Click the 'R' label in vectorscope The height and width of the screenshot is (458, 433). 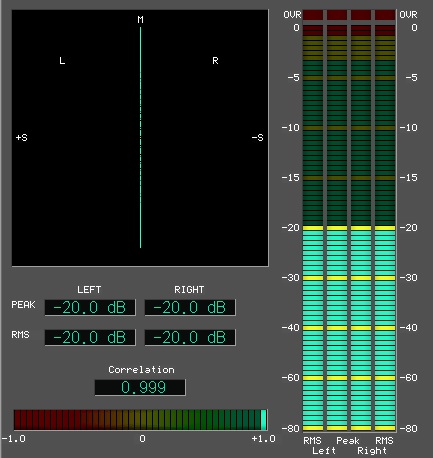click(215, 61)
